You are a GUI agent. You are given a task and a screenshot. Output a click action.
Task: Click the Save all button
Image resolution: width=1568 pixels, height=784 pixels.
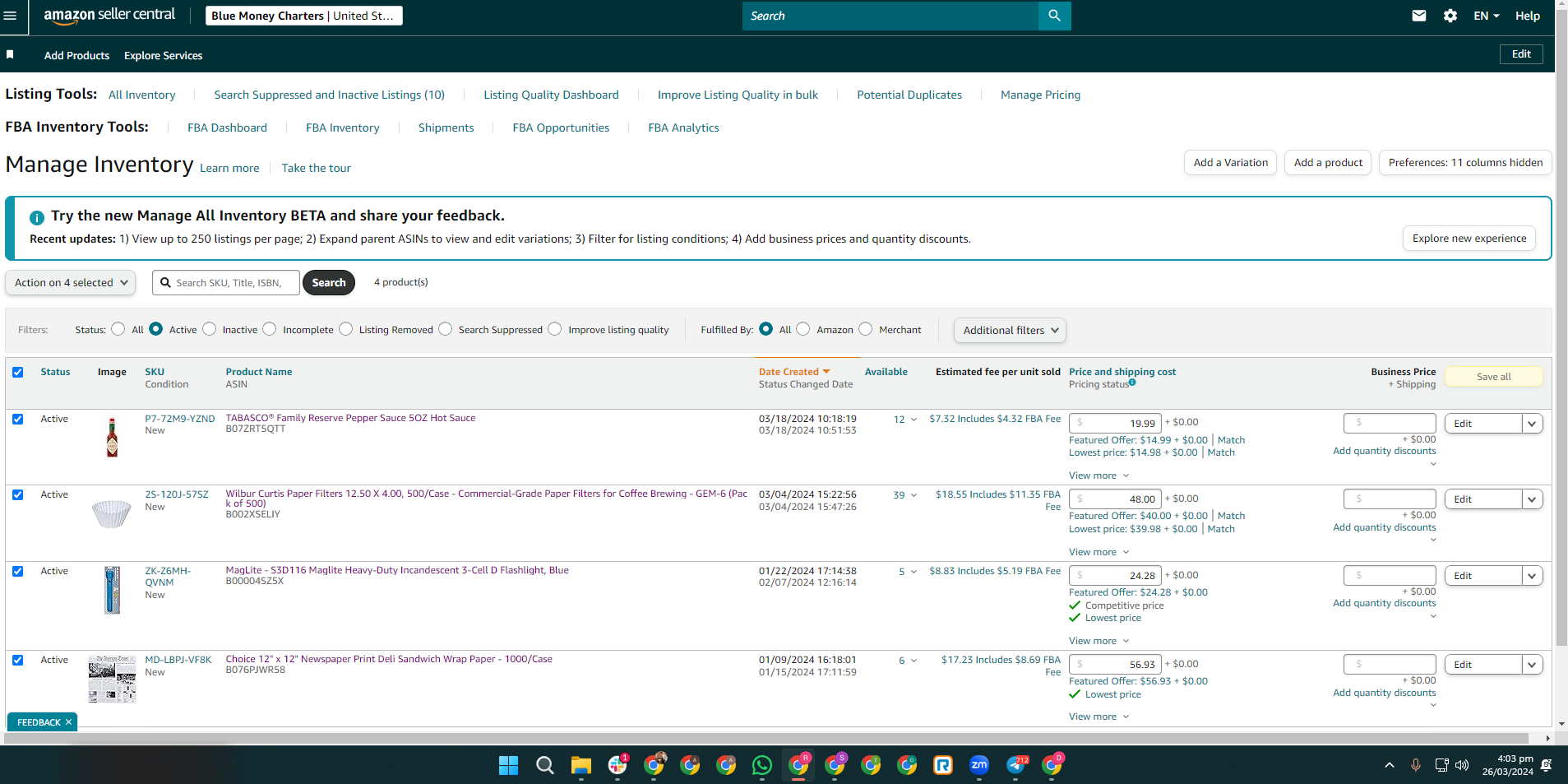click(x=1493, y=377)
